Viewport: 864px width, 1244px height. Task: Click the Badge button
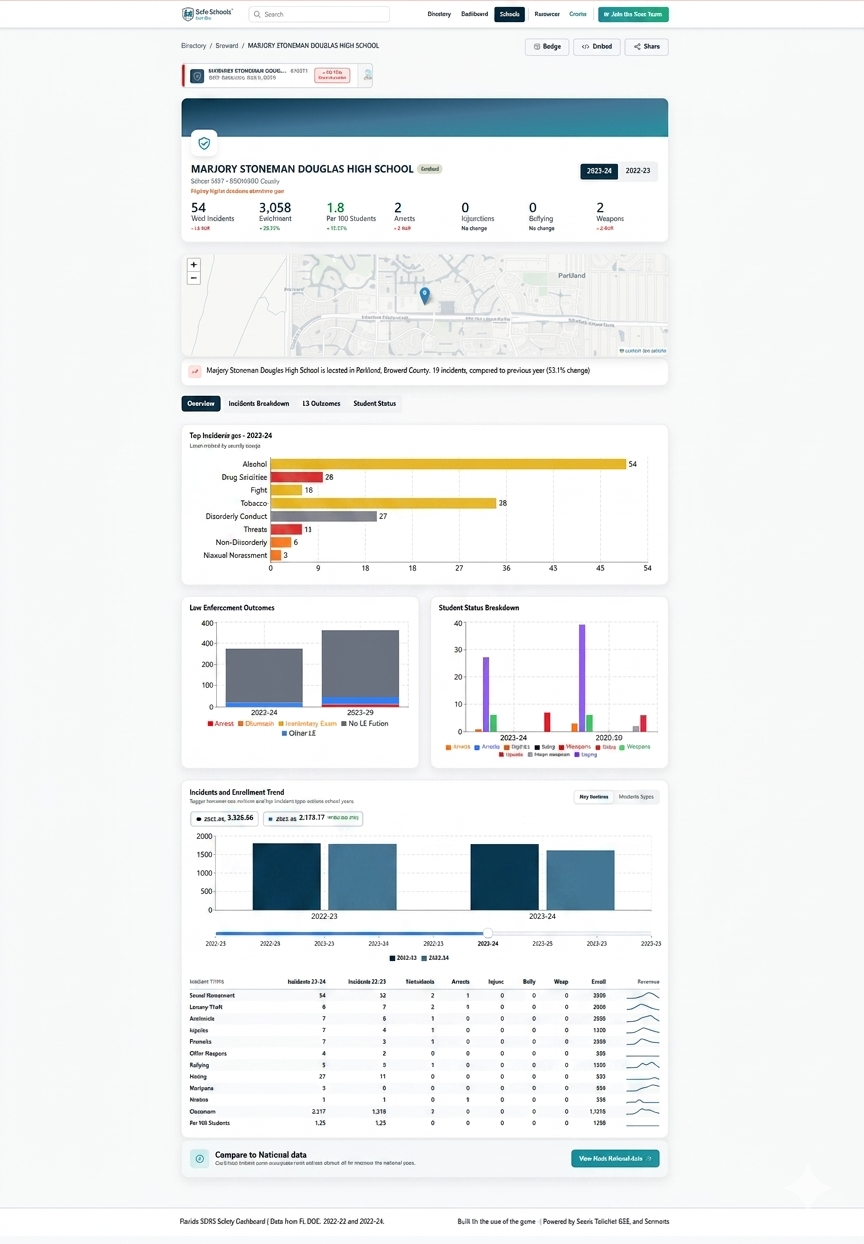click(x=547, y=46)
